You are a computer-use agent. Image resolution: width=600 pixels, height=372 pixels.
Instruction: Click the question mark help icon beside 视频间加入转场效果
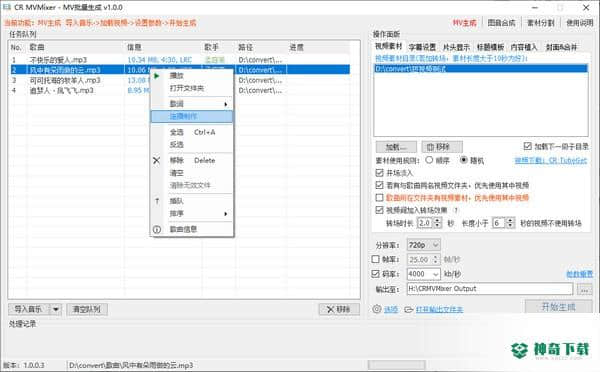[456, 210]
